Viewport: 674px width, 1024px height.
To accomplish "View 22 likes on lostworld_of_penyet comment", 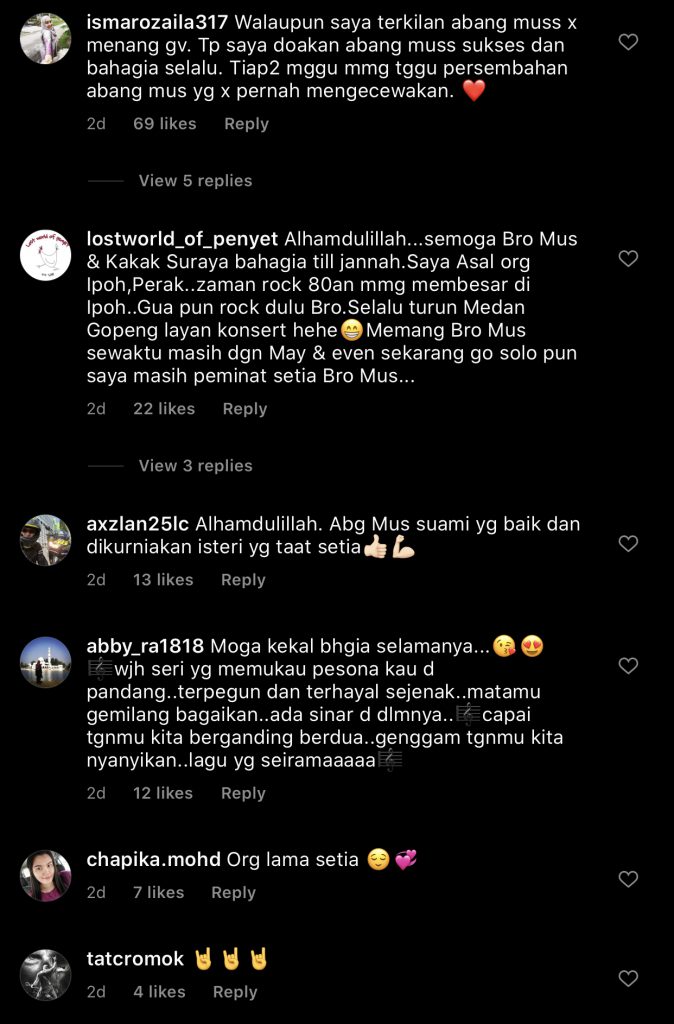I will coord(164,409).
